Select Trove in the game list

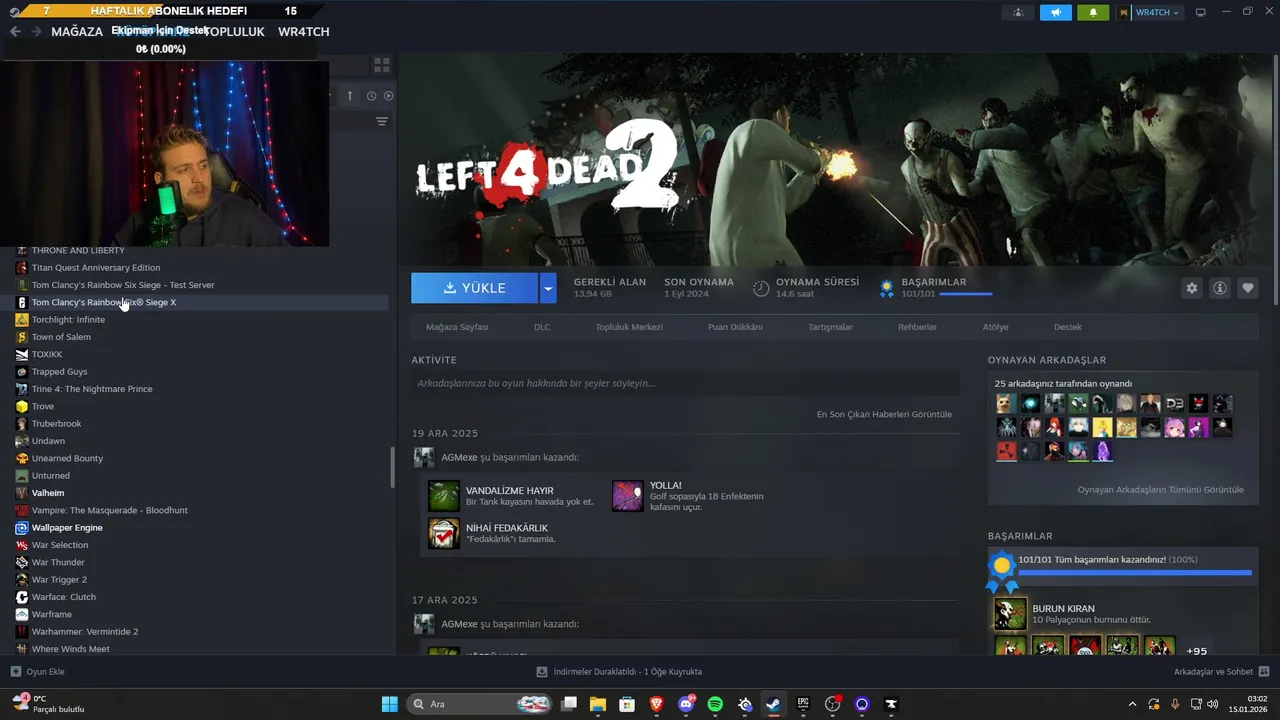point(43,406)
